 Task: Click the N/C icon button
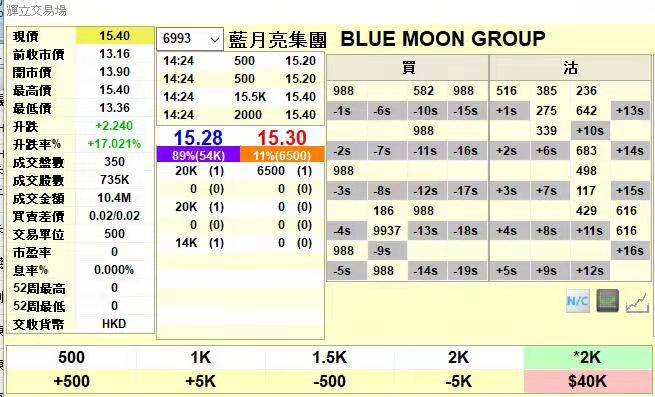(578, 301)
